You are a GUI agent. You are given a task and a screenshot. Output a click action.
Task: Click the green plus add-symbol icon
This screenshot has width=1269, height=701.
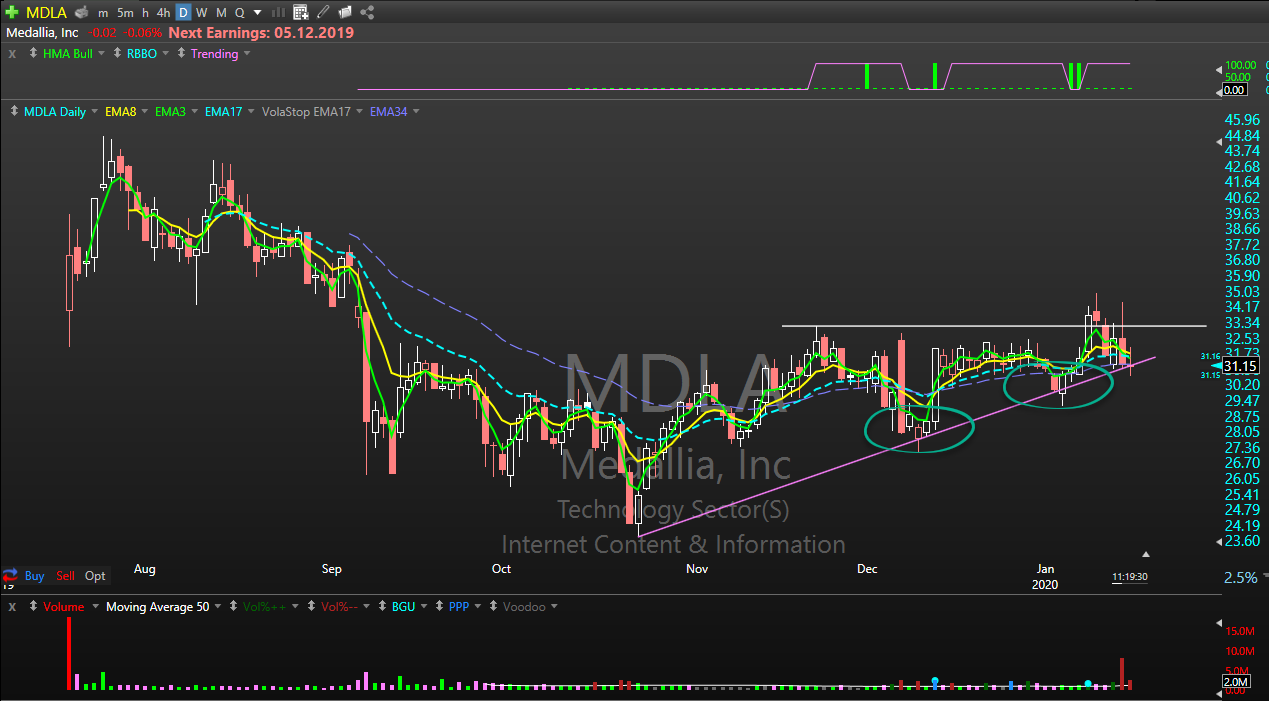[12, 13]
